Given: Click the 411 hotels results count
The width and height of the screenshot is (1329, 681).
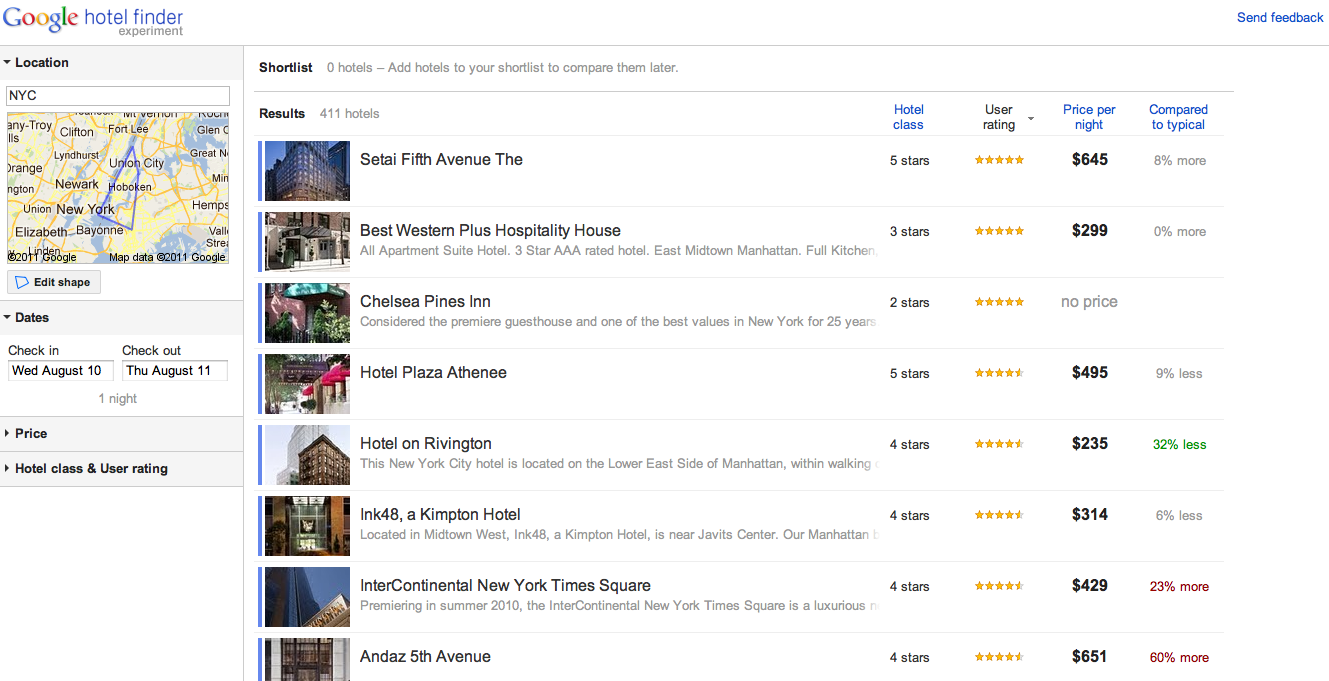Looking at the screenshot, I should 349,114.
